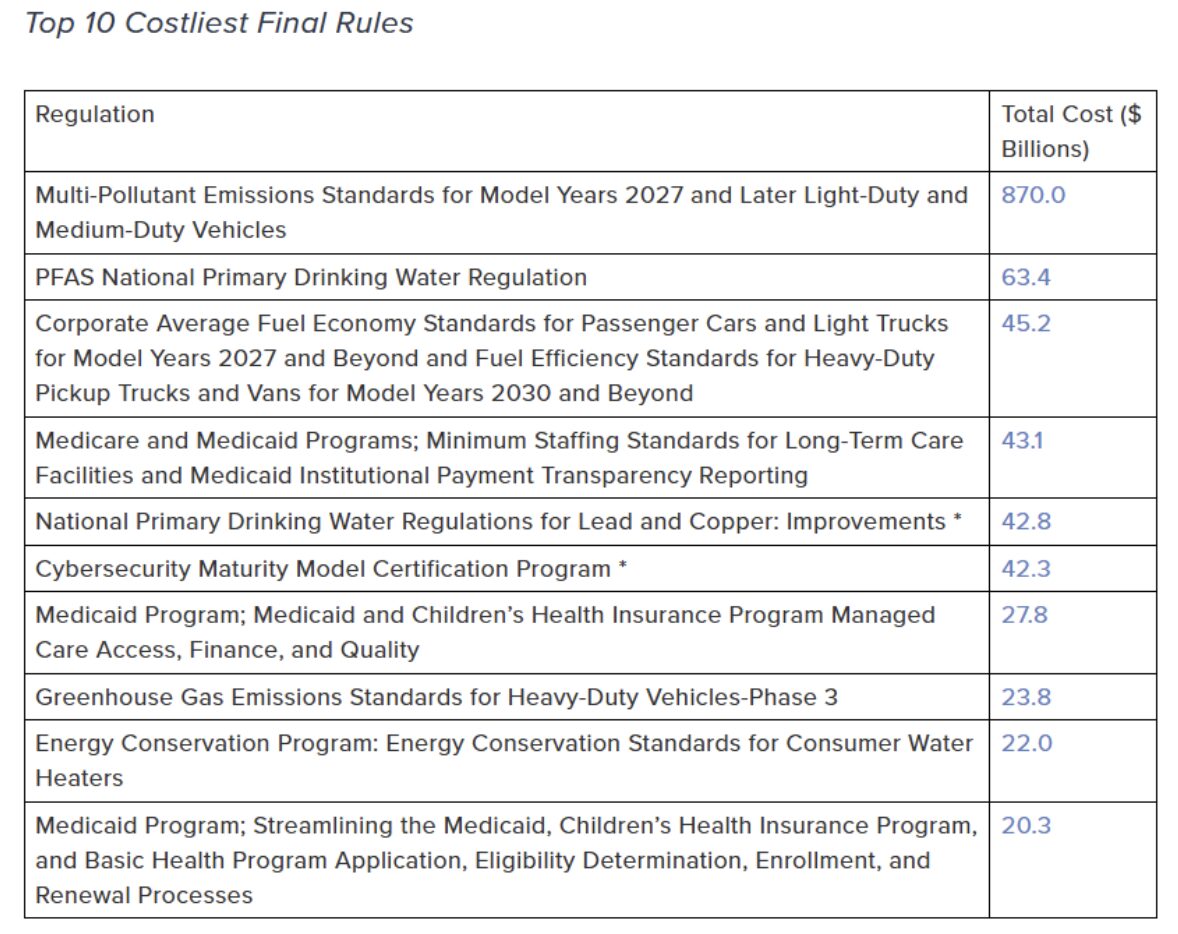Click the Total Cost ($ Billions) header
The width and height of the screenshot is (1178, 934).
[x=1071, y=131]
